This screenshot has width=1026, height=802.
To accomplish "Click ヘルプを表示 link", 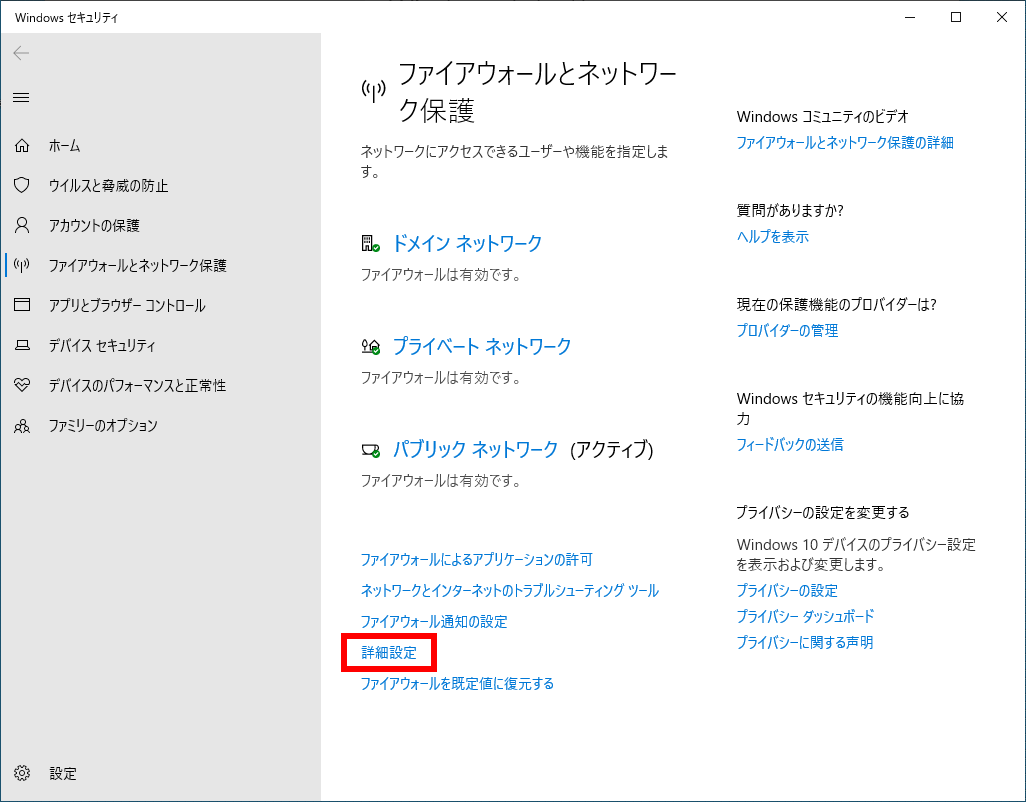I will 772,237.
